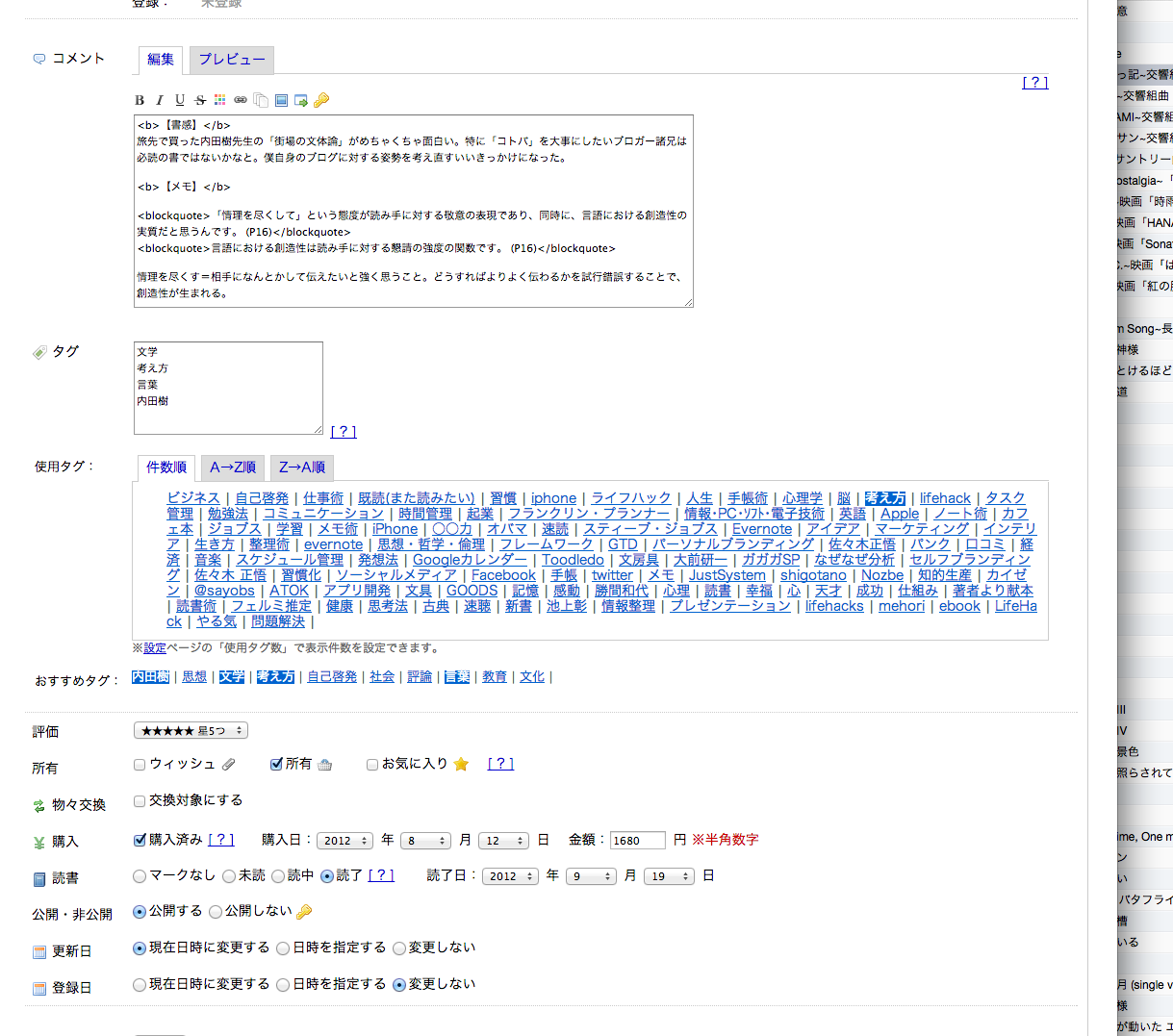Switch tag sorting to A→Z順 tab
The width and height of the screenshot is (1173, 1036).
(233, 467)
